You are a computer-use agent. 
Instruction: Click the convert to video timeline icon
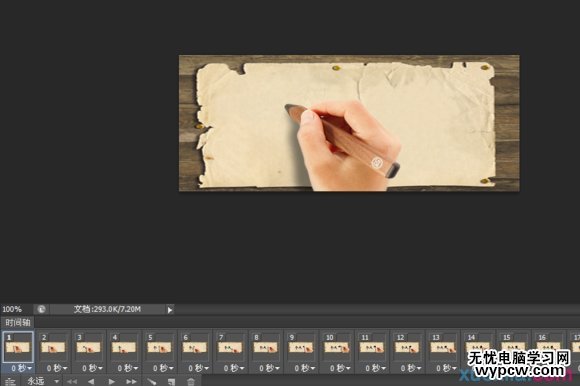10,382
